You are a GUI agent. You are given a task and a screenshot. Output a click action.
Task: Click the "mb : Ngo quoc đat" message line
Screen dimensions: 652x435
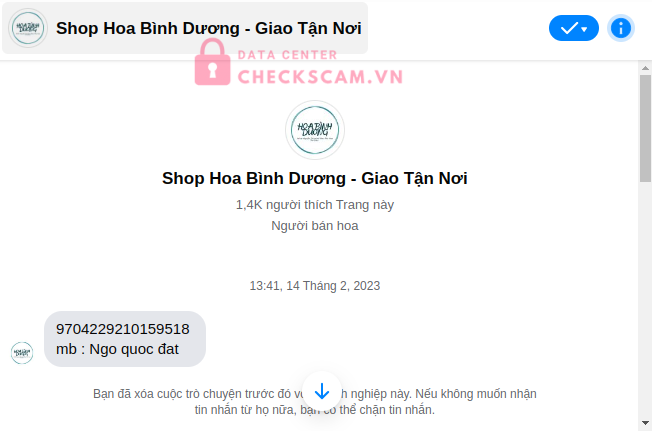(117, 349)
